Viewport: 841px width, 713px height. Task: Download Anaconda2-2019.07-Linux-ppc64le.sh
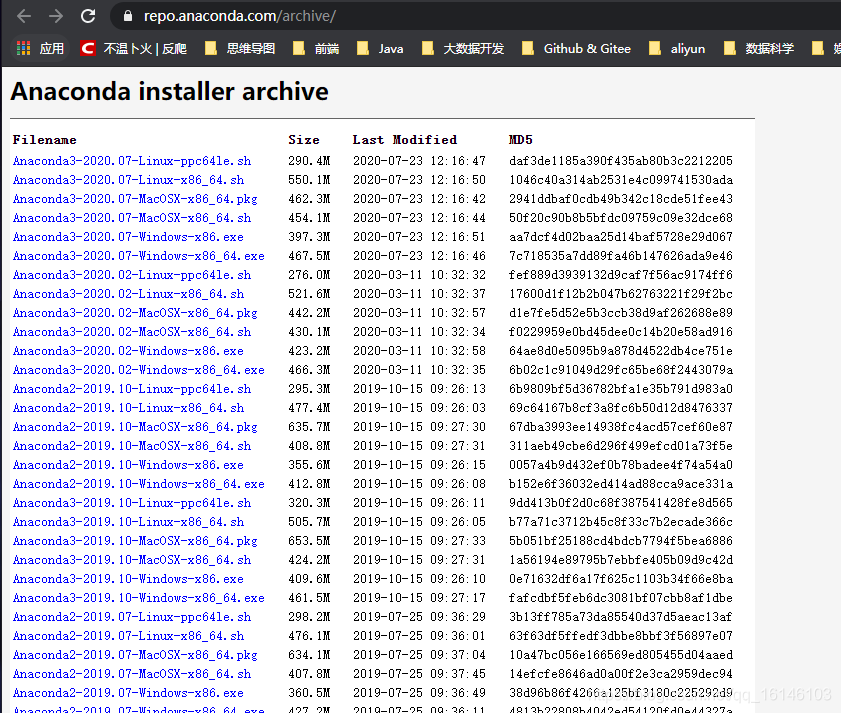[x=132, y=617]
